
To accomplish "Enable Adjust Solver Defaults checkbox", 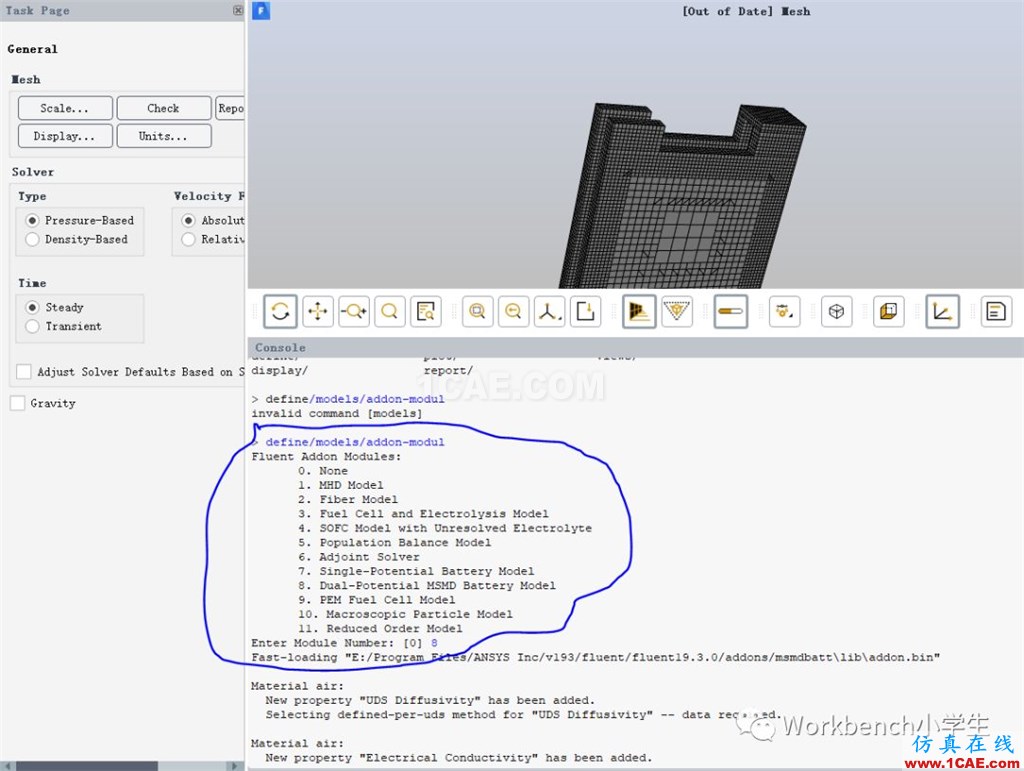I will [x=24, y=372].
